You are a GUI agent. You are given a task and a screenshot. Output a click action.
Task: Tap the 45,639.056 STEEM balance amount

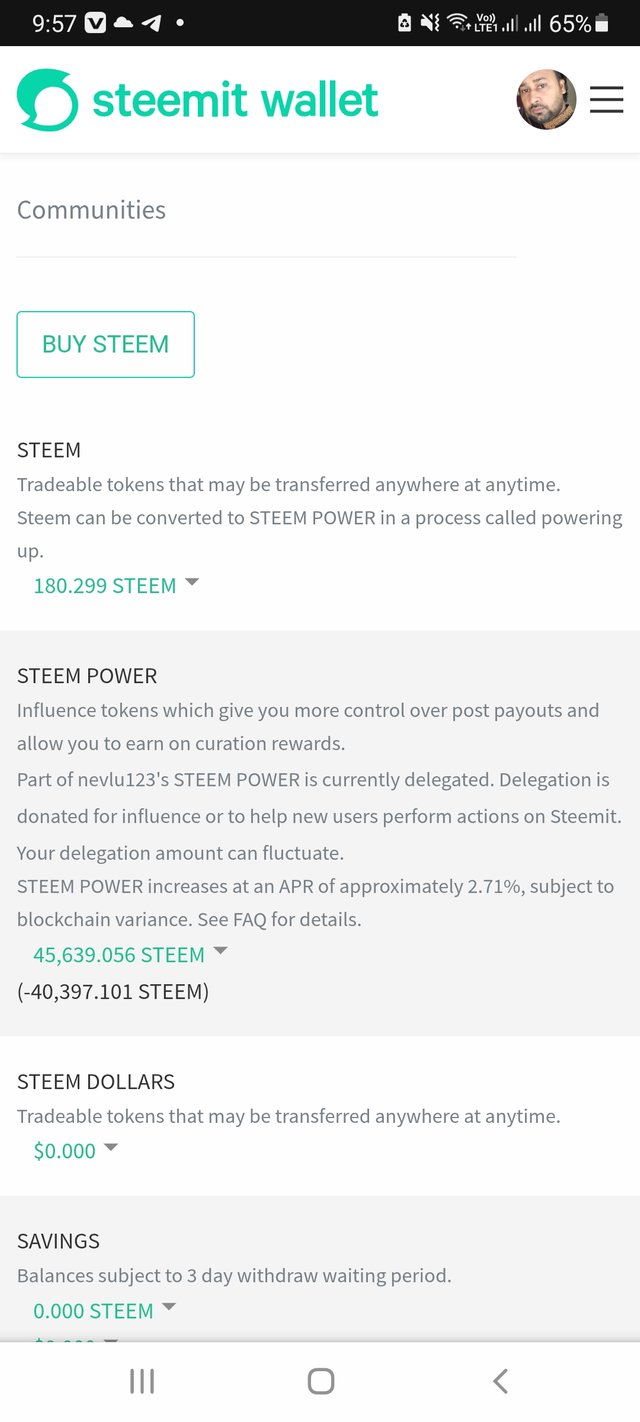119,955
